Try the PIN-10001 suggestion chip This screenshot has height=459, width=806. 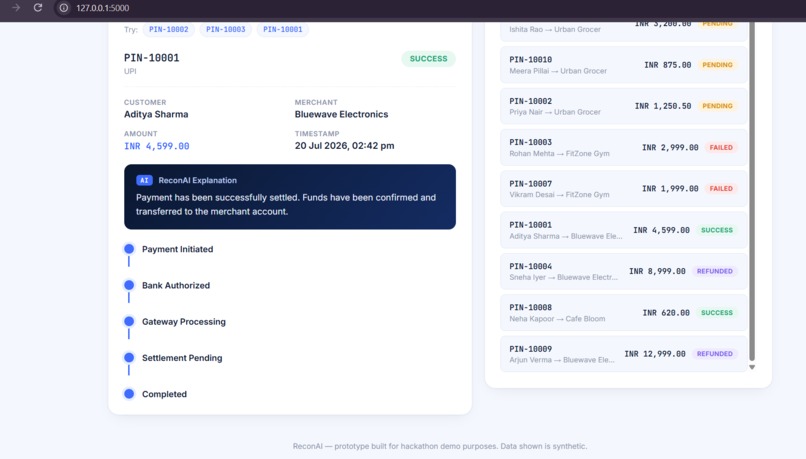tap(283, 29)
